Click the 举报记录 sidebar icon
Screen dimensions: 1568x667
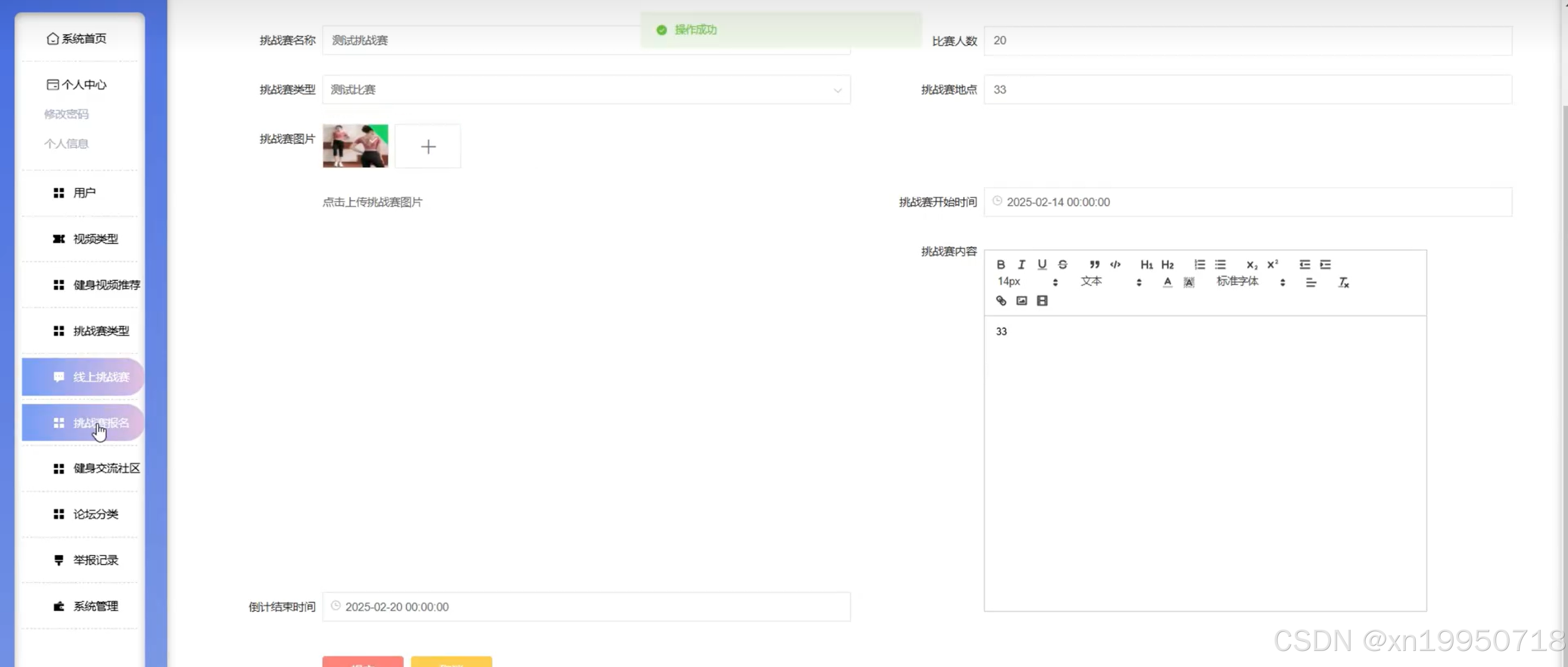tap(58, 560)
